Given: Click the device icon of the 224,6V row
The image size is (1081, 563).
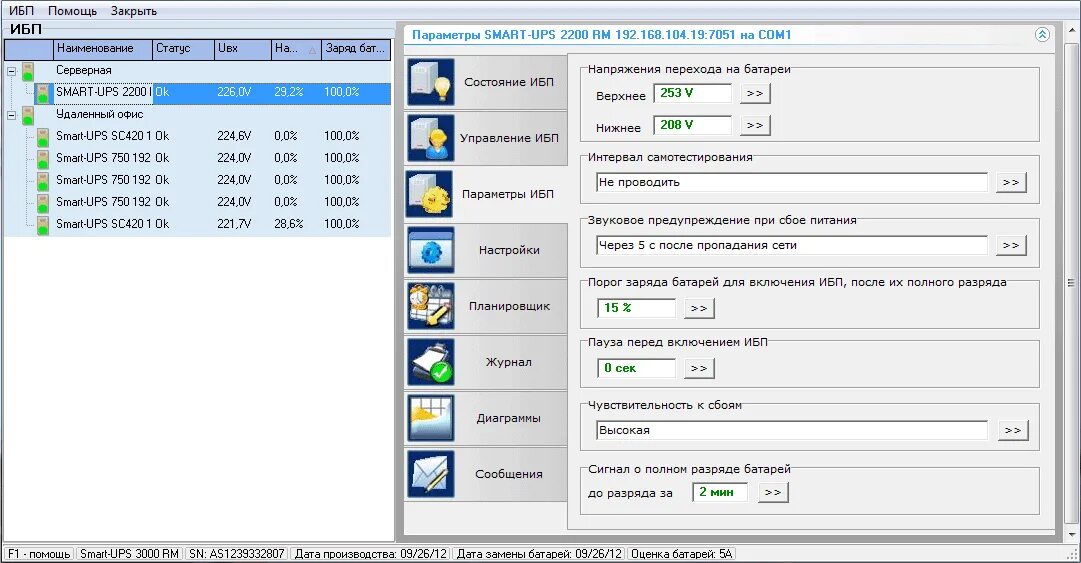Looking at the screenshot, I should tap(43, 136).
